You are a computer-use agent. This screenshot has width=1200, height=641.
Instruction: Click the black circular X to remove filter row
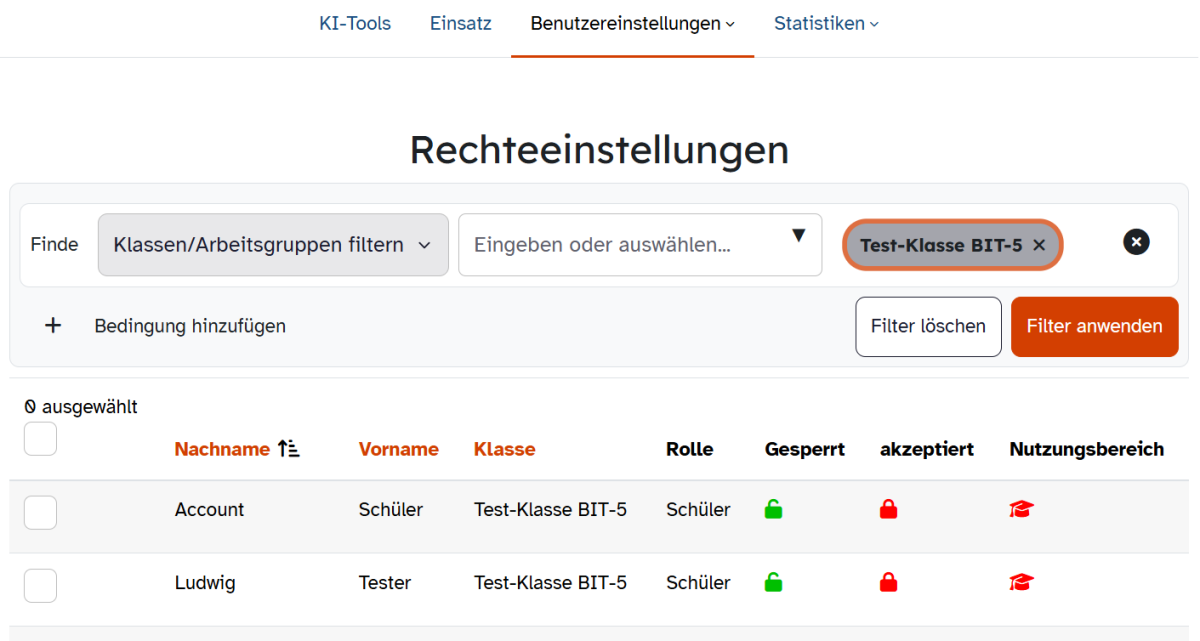click(x=1136, y=242)
